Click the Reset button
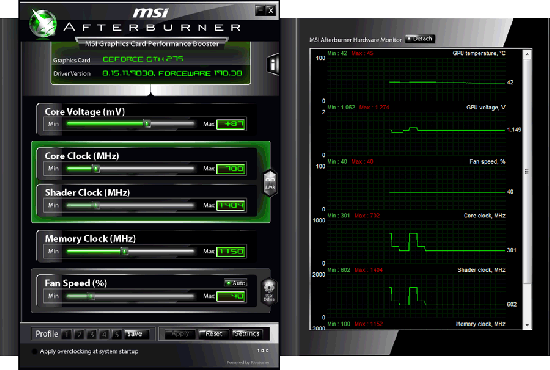This screenshot has height=370, width=550. (213, 334)
